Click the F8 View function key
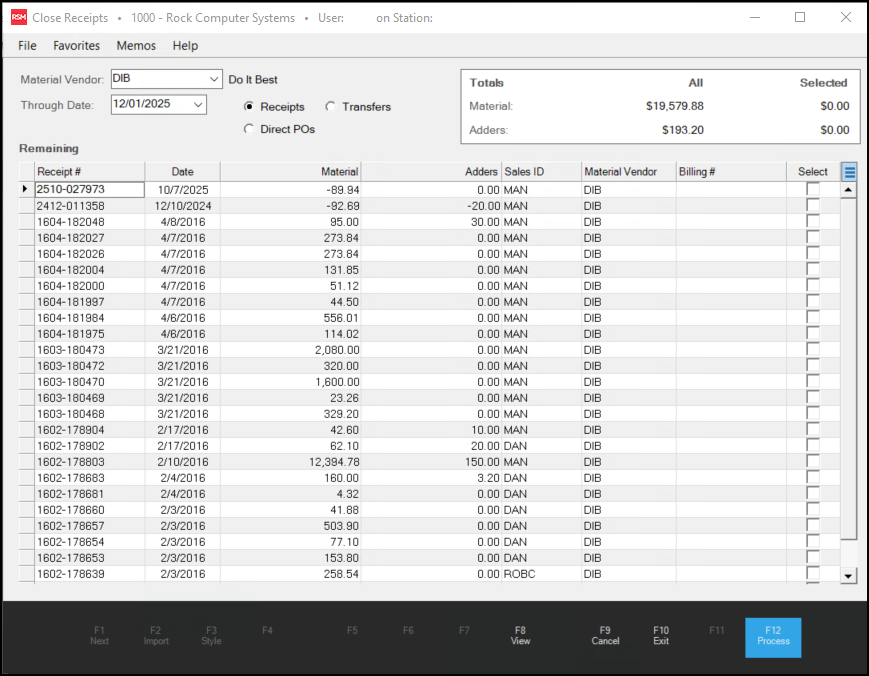 (x=520, y=636)
